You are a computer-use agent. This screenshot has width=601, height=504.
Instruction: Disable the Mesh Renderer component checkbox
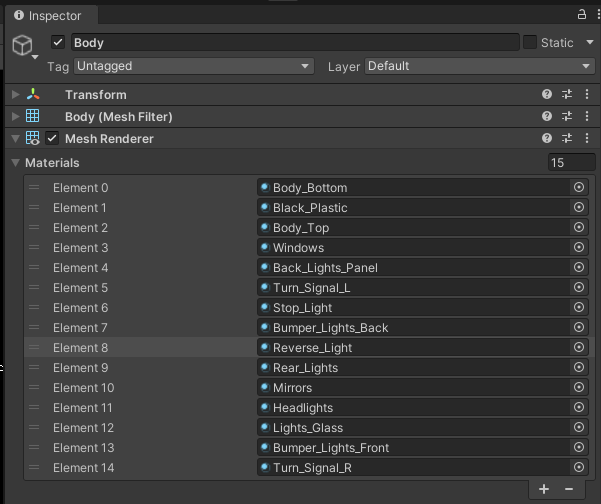click(x=52, y=139)
